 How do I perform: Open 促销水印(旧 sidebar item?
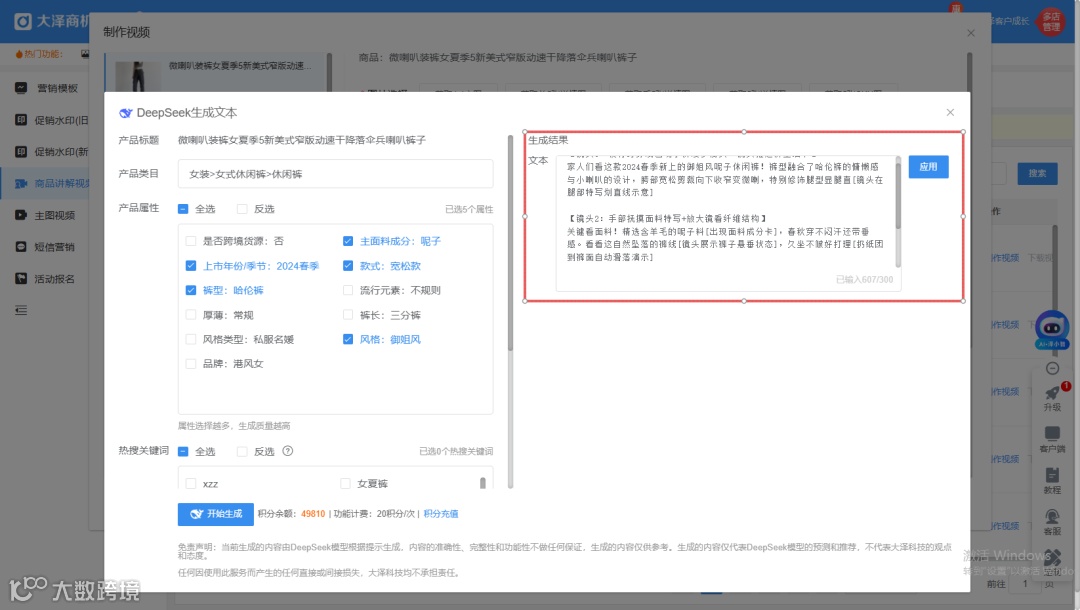[61, 120]
